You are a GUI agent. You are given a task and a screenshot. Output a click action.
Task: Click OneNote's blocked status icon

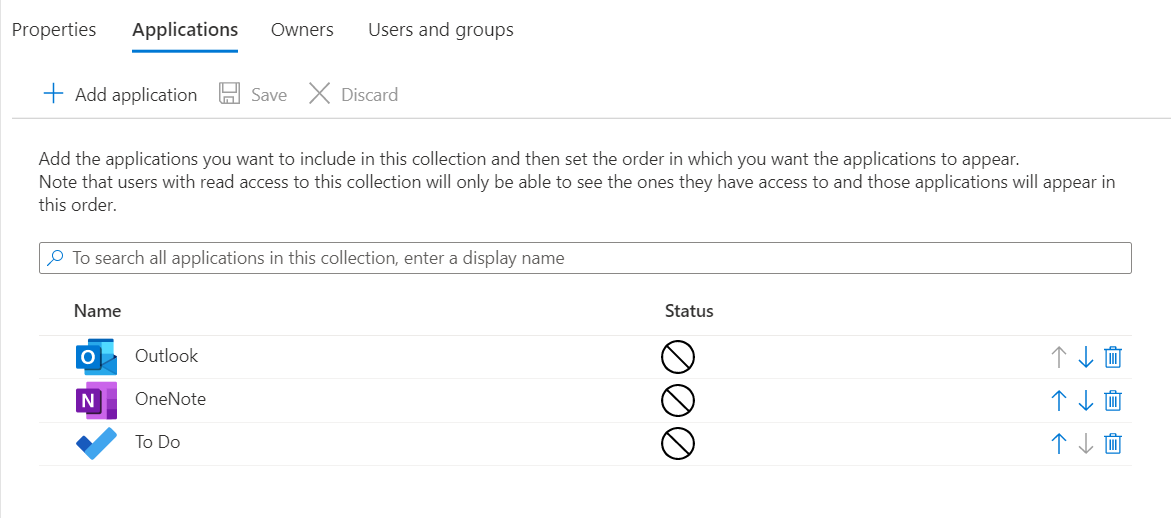coord(678,401)
